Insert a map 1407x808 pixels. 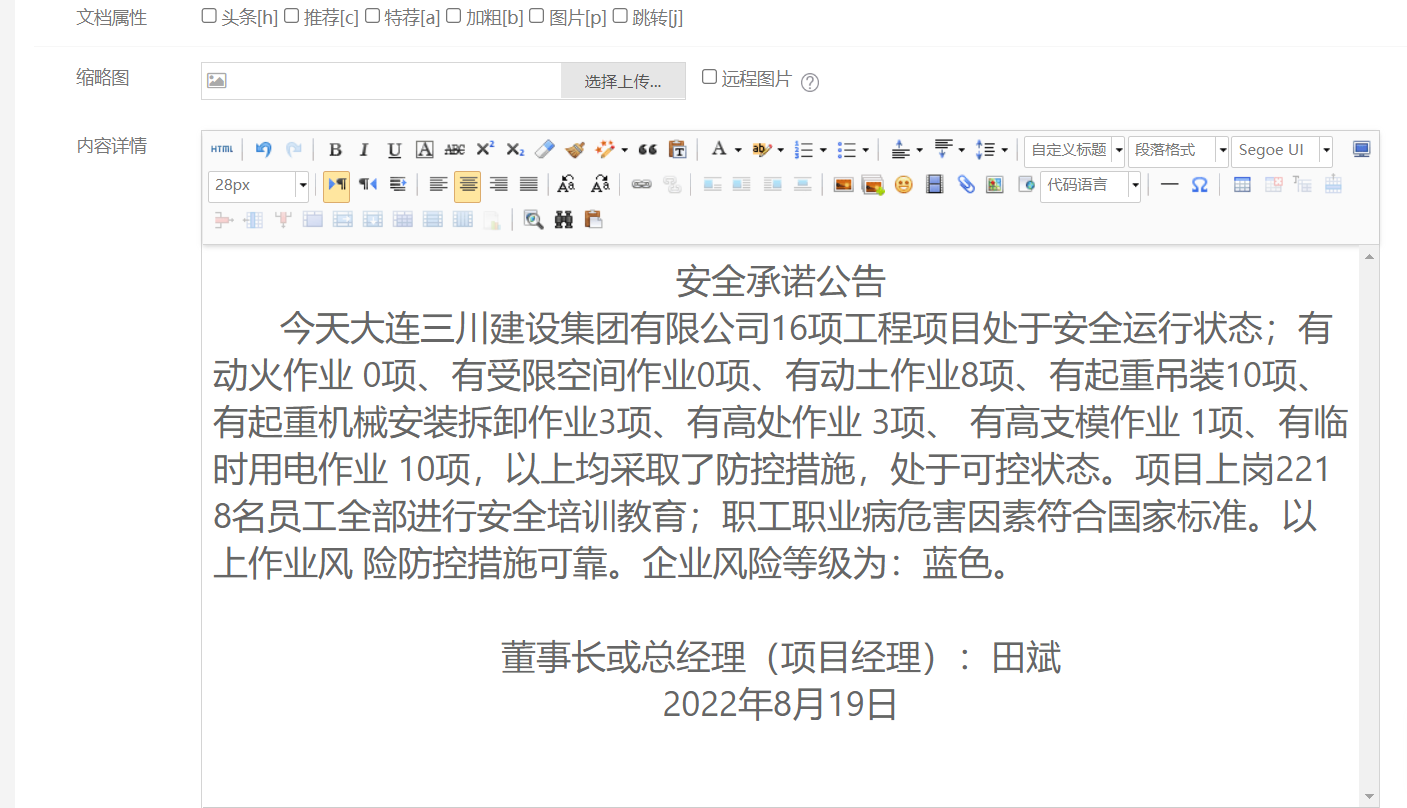click(994, 184)
